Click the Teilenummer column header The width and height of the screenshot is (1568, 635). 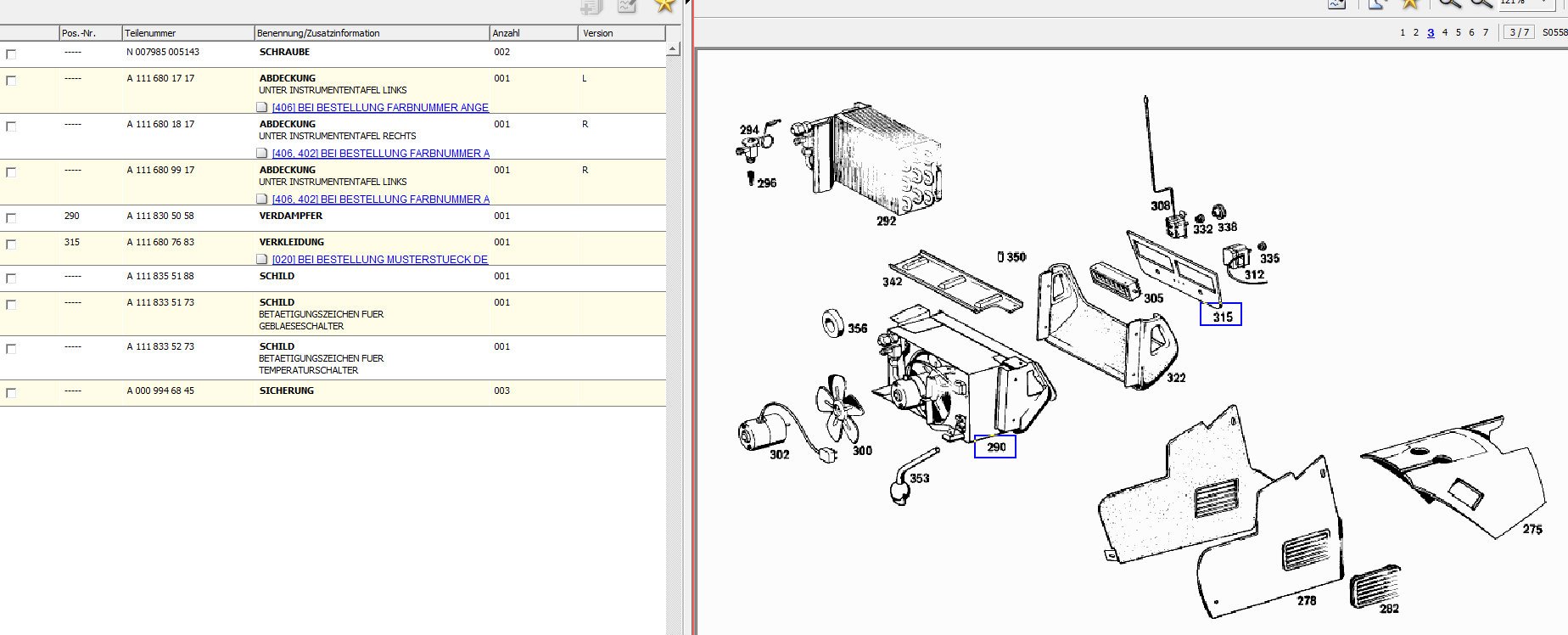coord(188,33)
